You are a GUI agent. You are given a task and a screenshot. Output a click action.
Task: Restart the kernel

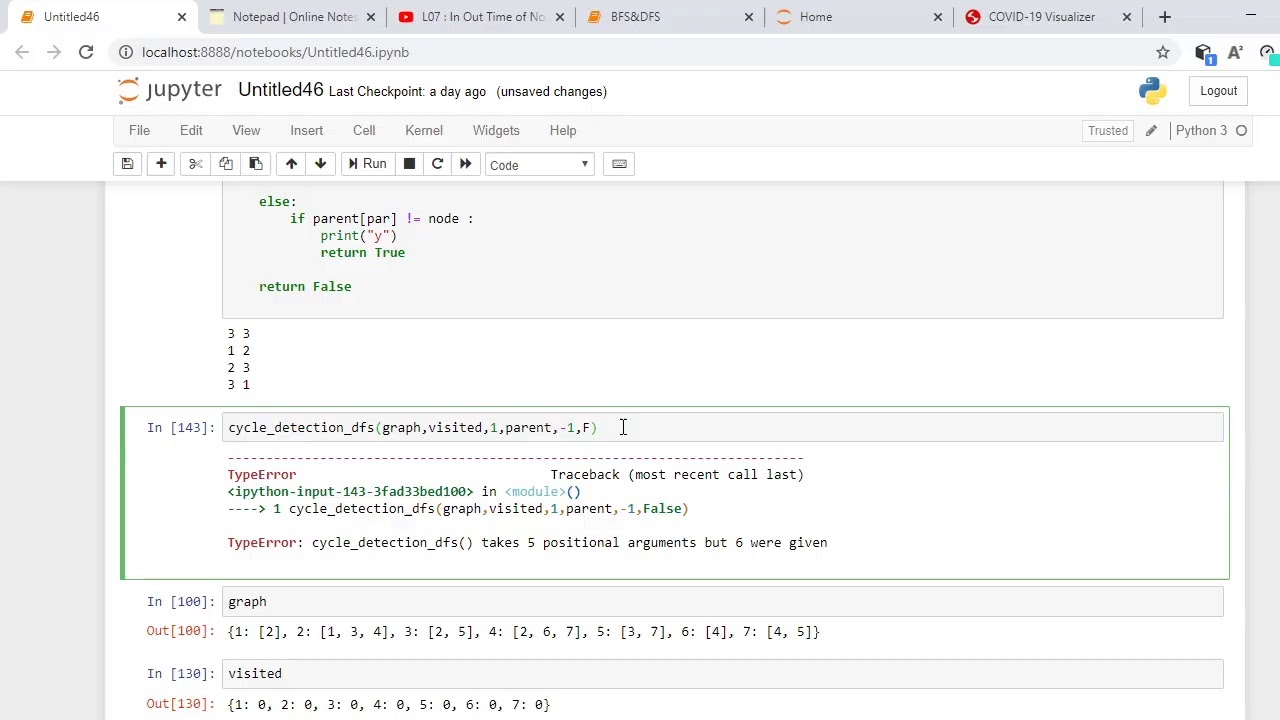[437, 164]
